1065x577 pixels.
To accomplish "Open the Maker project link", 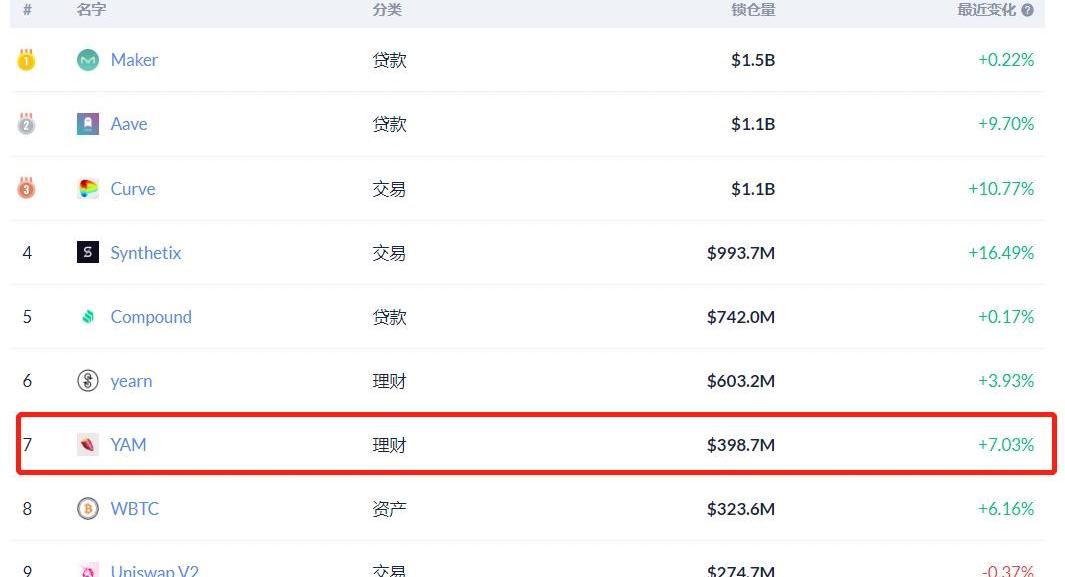I will point(134,60).
